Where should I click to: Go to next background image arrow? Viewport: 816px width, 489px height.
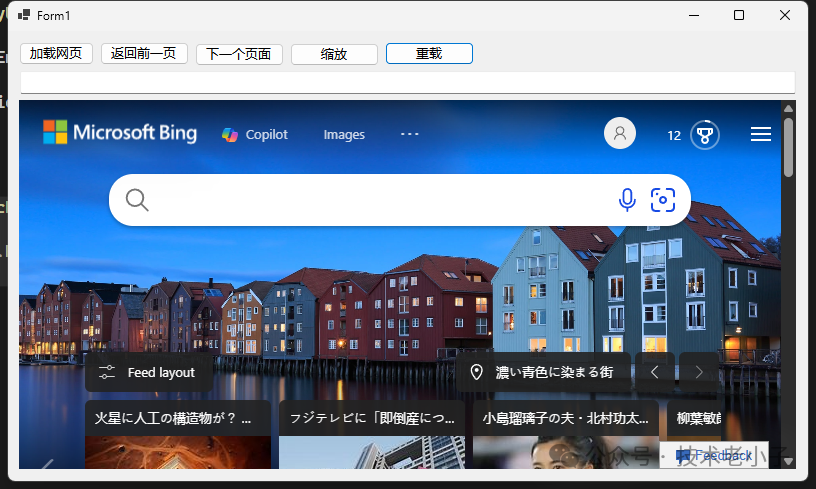tap(699, 372)
